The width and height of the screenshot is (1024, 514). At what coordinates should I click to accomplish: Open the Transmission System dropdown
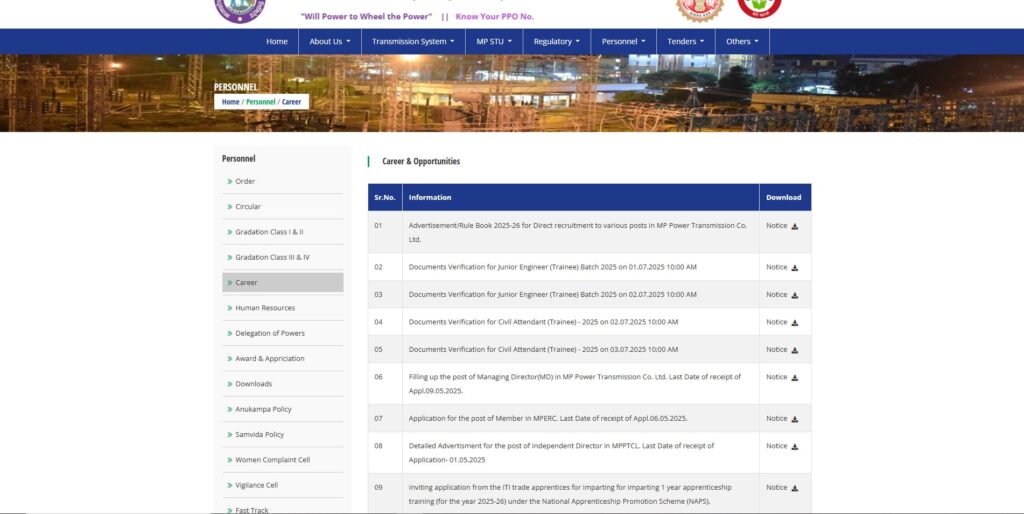click(x=412, y=42)
